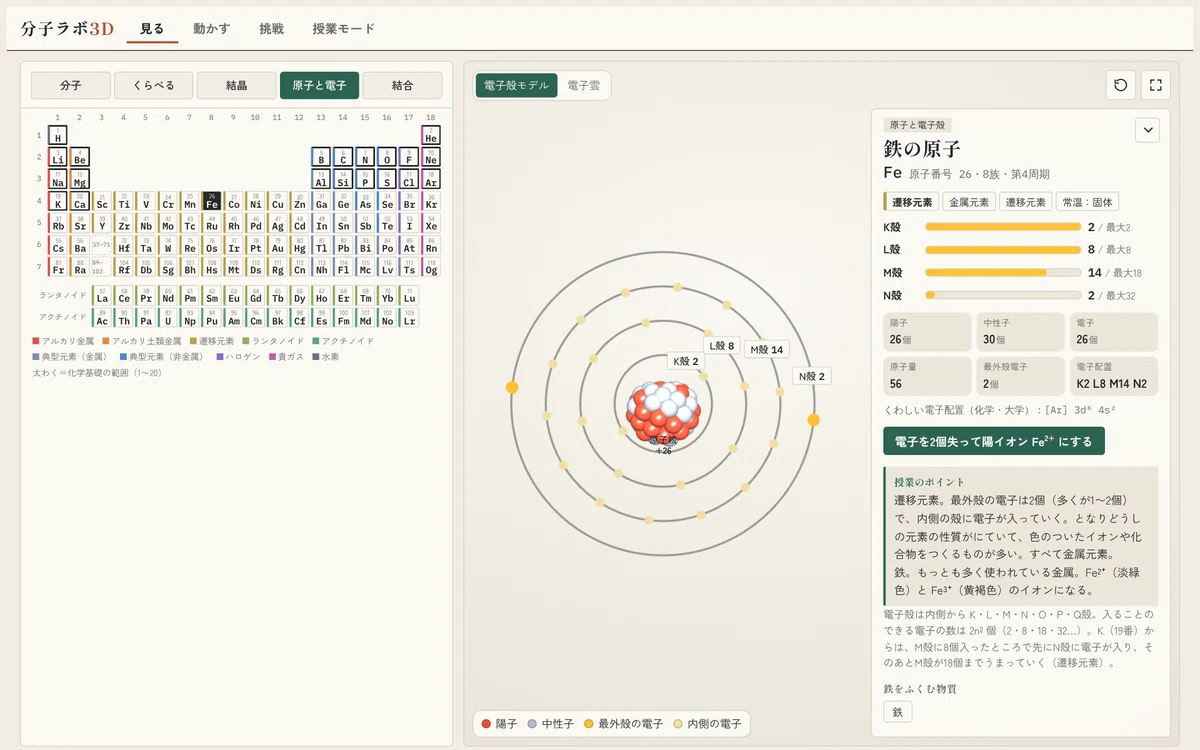Select francium (Fr) element cell
Image resolution: width=1200 pixels, height=750 pixels.
click(x=58, y=268)
